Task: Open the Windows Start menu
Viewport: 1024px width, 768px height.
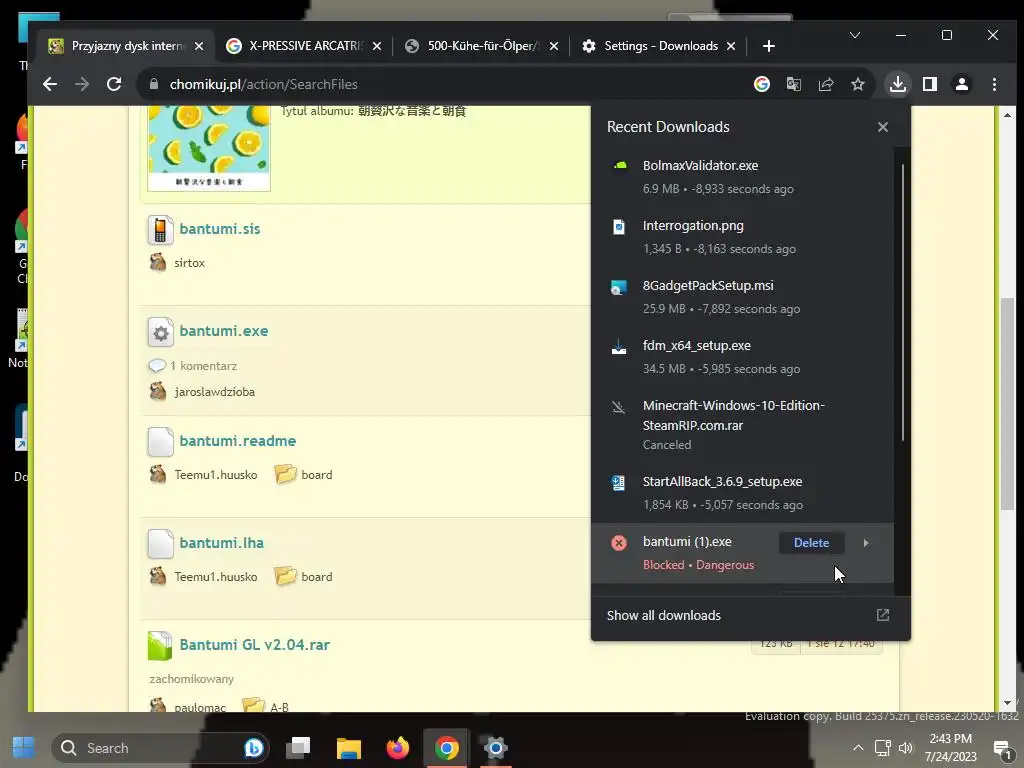Action: [24, 748]
